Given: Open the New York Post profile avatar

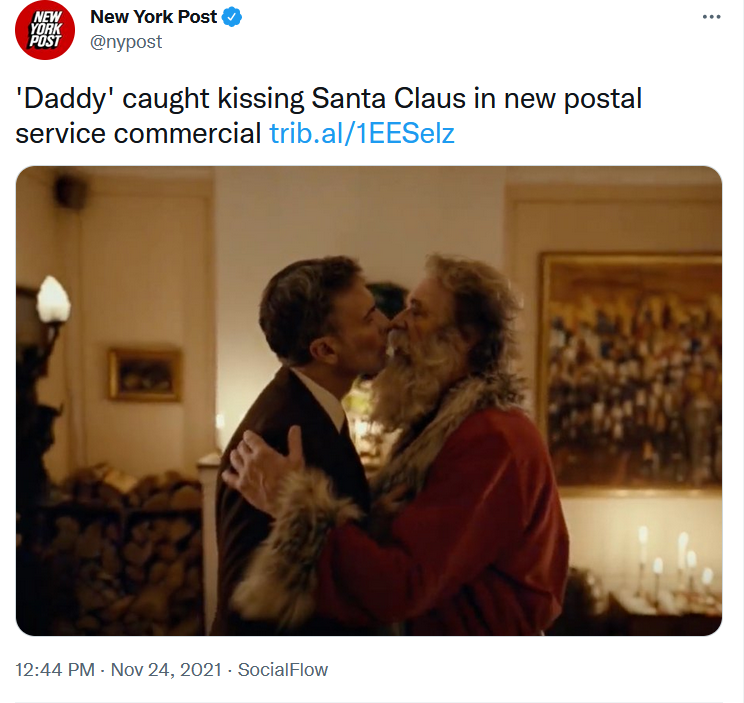Looking at the screenshot, I should tap(45, 30).
